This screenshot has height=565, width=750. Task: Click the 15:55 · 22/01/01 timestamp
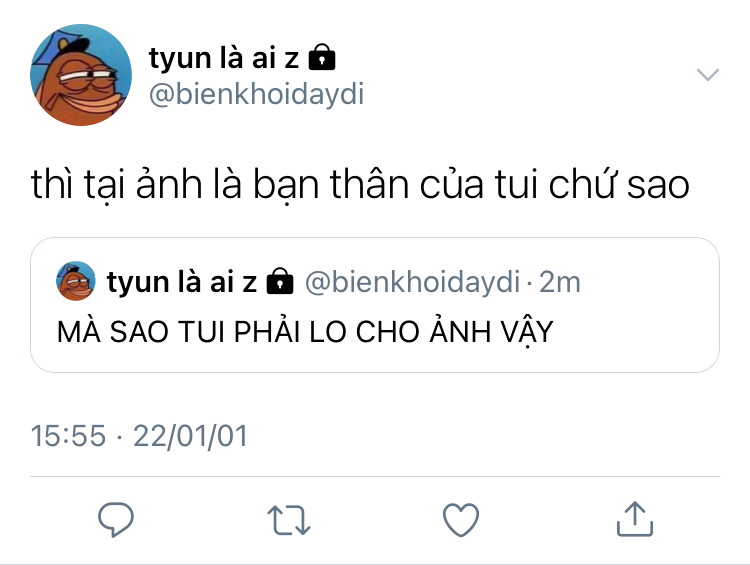point(139,436)
